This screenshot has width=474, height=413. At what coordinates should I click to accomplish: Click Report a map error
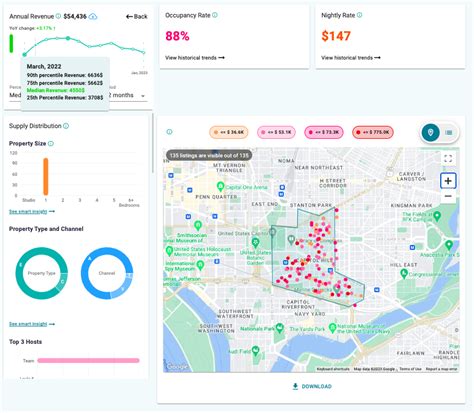coord(441,369)
